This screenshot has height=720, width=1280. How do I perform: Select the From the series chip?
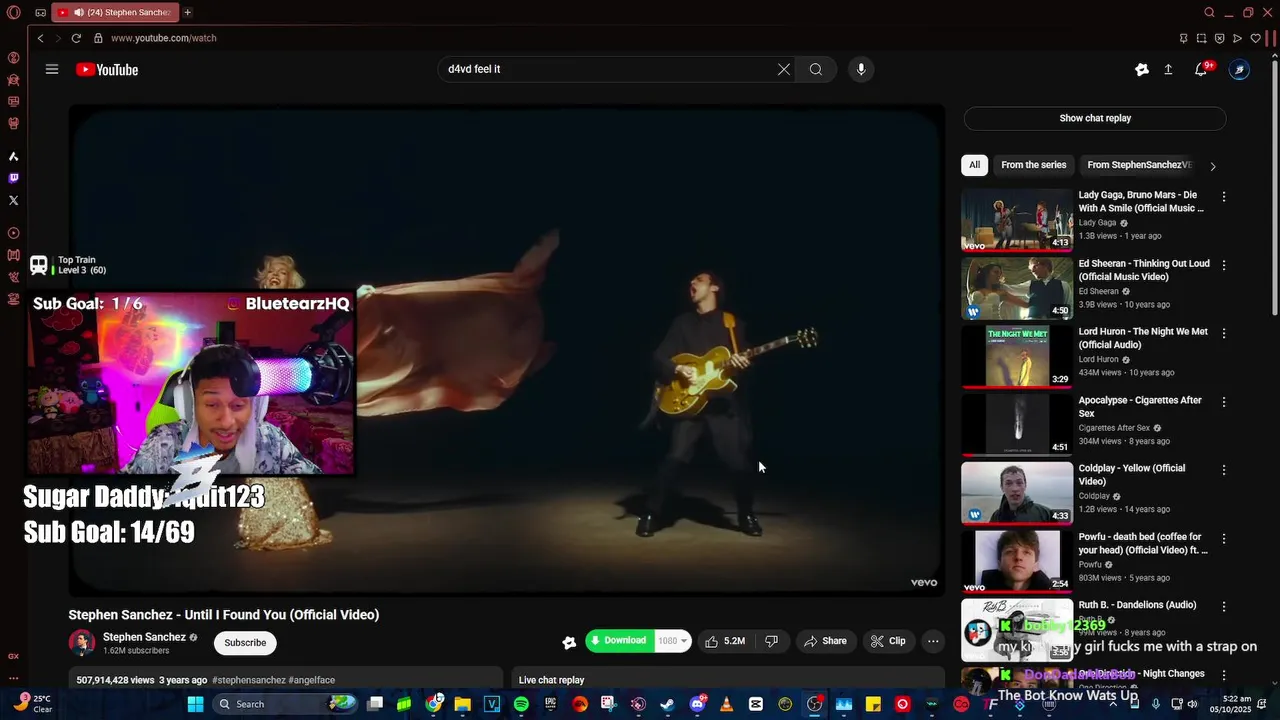pos(1033,165)
